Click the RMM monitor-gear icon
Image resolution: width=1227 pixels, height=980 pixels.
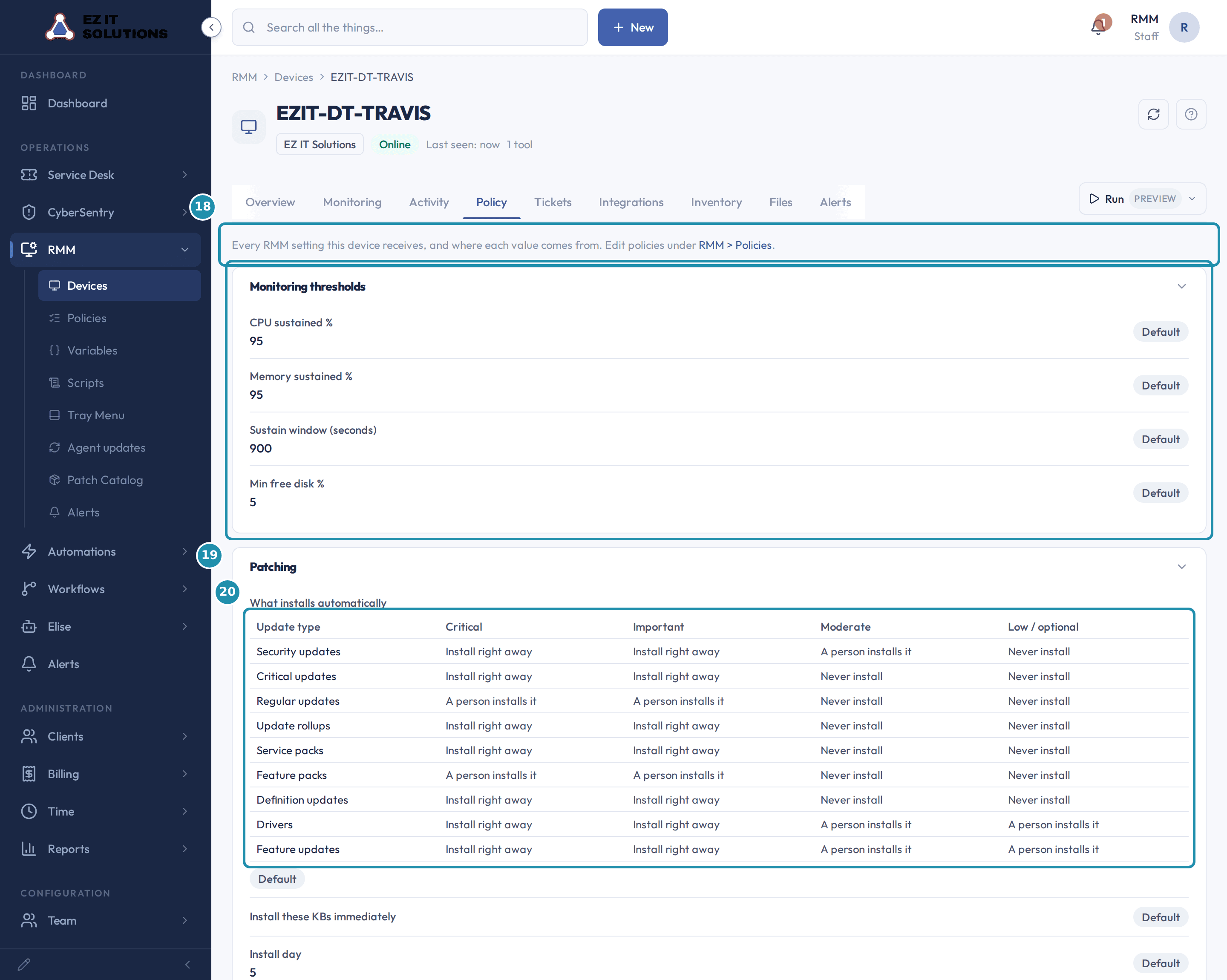pos(29,249)
